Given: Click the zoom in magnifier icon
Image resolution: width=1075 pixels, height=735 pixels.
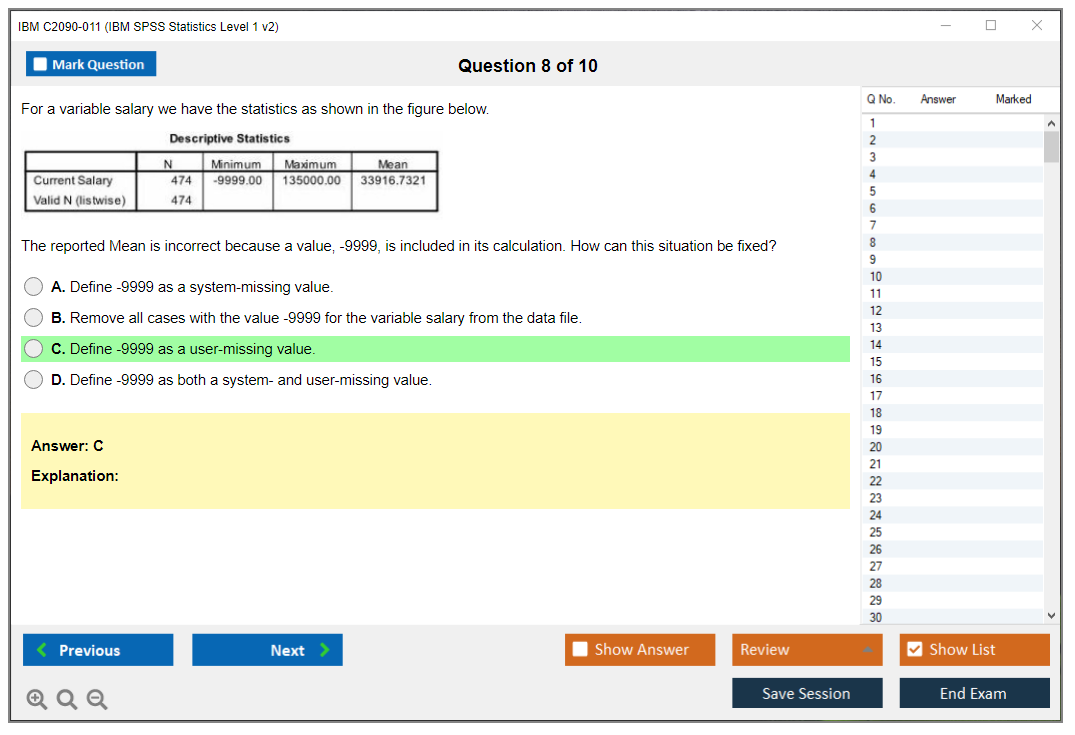Looking at the screenshot, I should click(x=36, y=700).
